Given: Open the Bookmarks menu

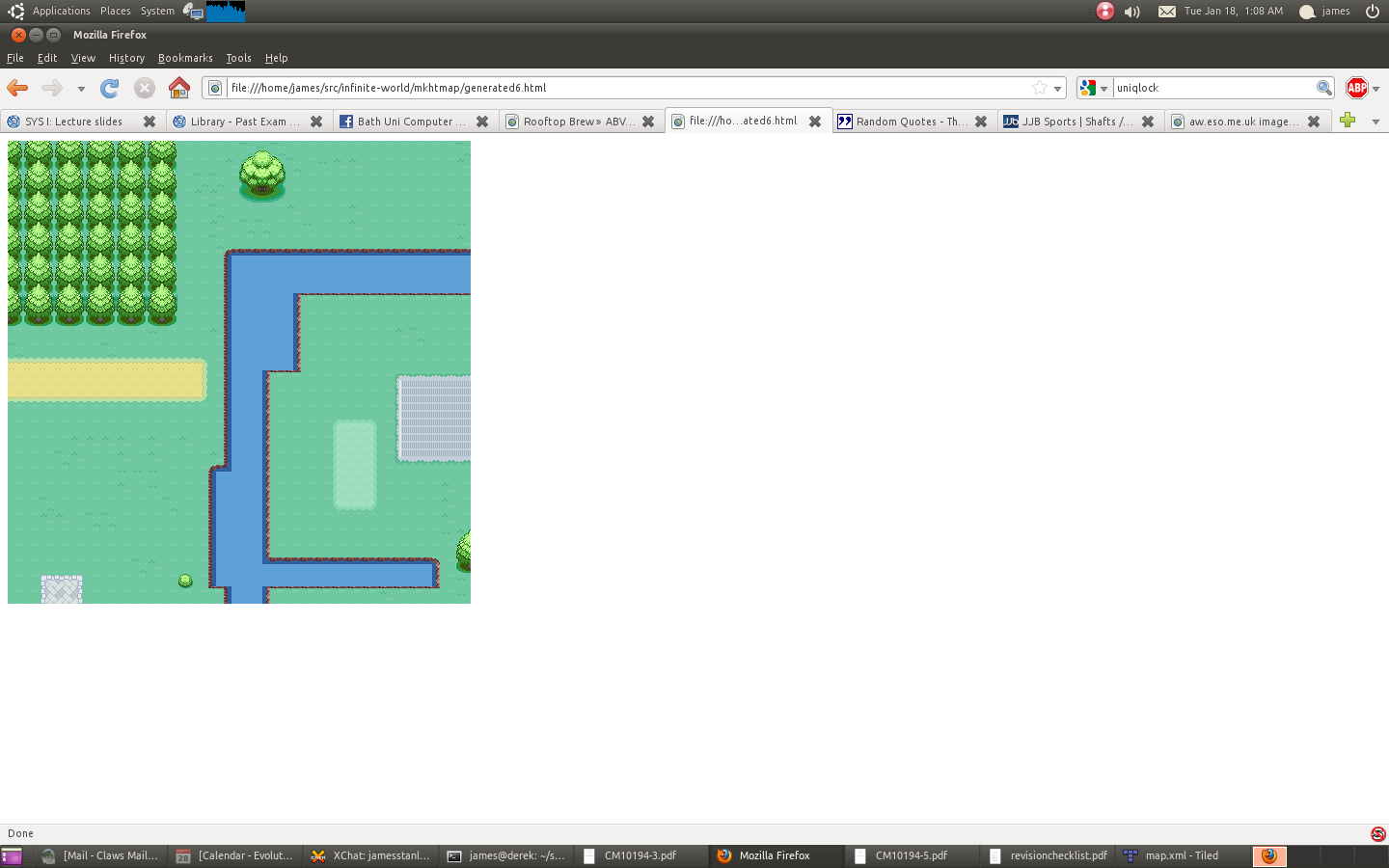Looking at the screenshot, I should tap(185, 58).
